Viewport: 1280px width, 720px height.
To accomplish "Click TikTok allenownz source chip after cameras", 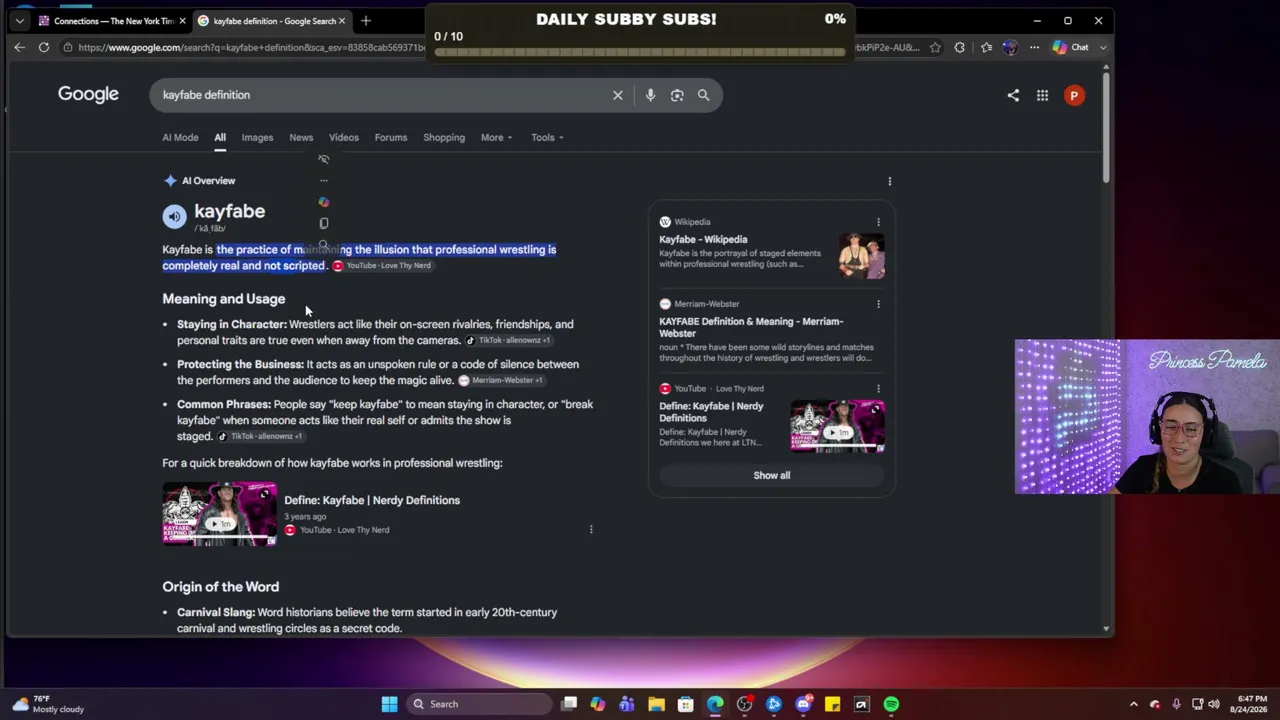I will point(509,341).
